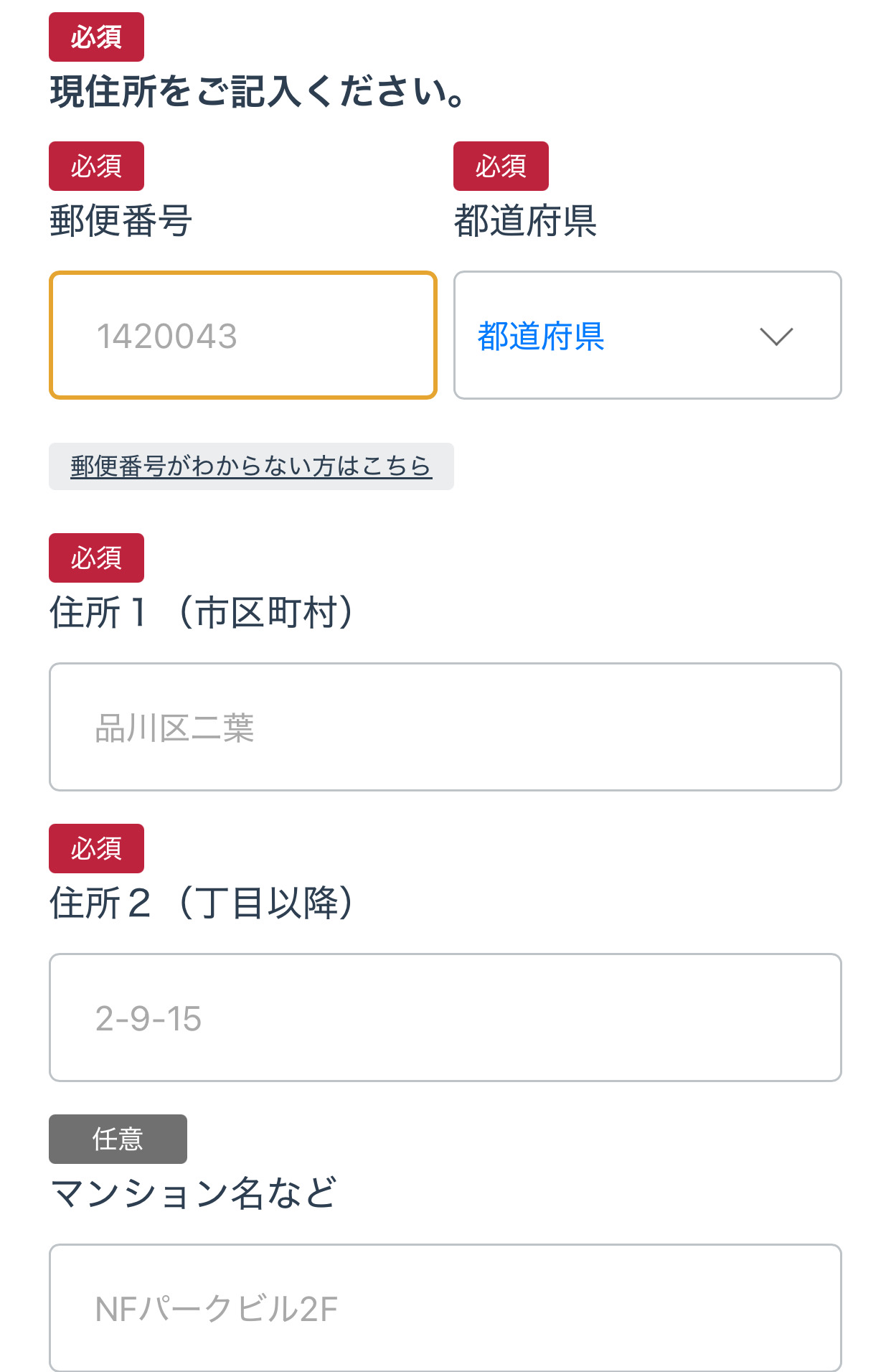Open the 郵便番号がわからない方はこちら link
Viewport: 891px width, 1372px height.
point(251,466)
